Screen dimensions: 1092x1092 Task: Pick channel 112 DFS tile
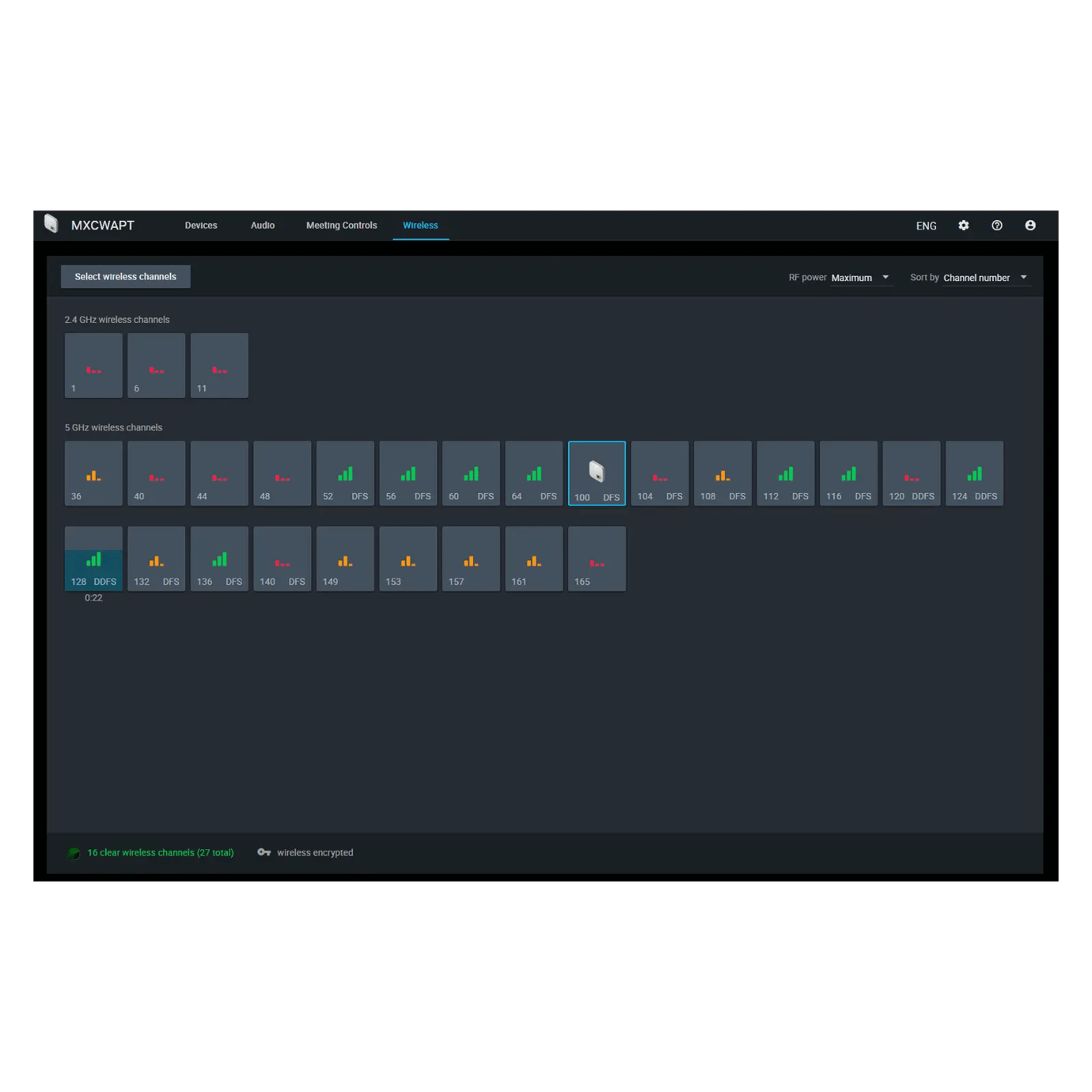pyautogui.click(x=786, y=473)
